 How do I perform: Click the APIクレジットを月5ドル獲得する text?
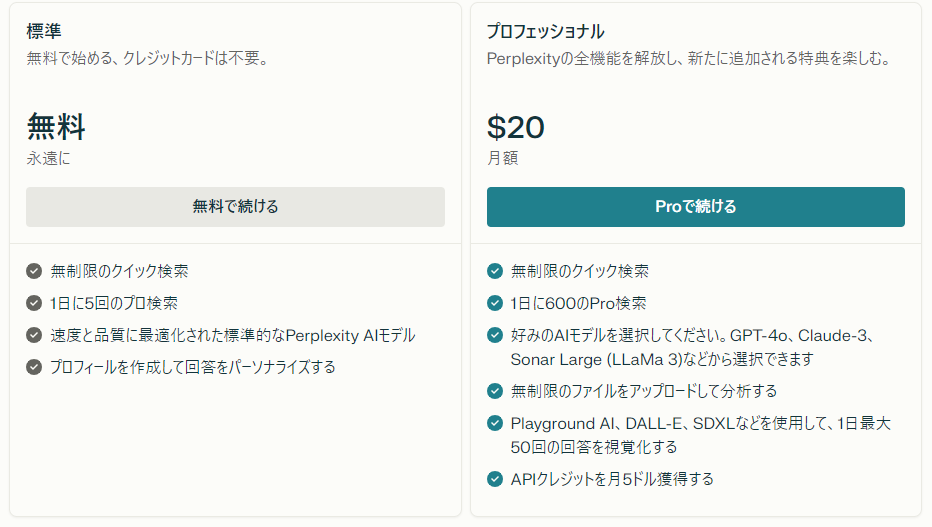click(x=612, y=479)
